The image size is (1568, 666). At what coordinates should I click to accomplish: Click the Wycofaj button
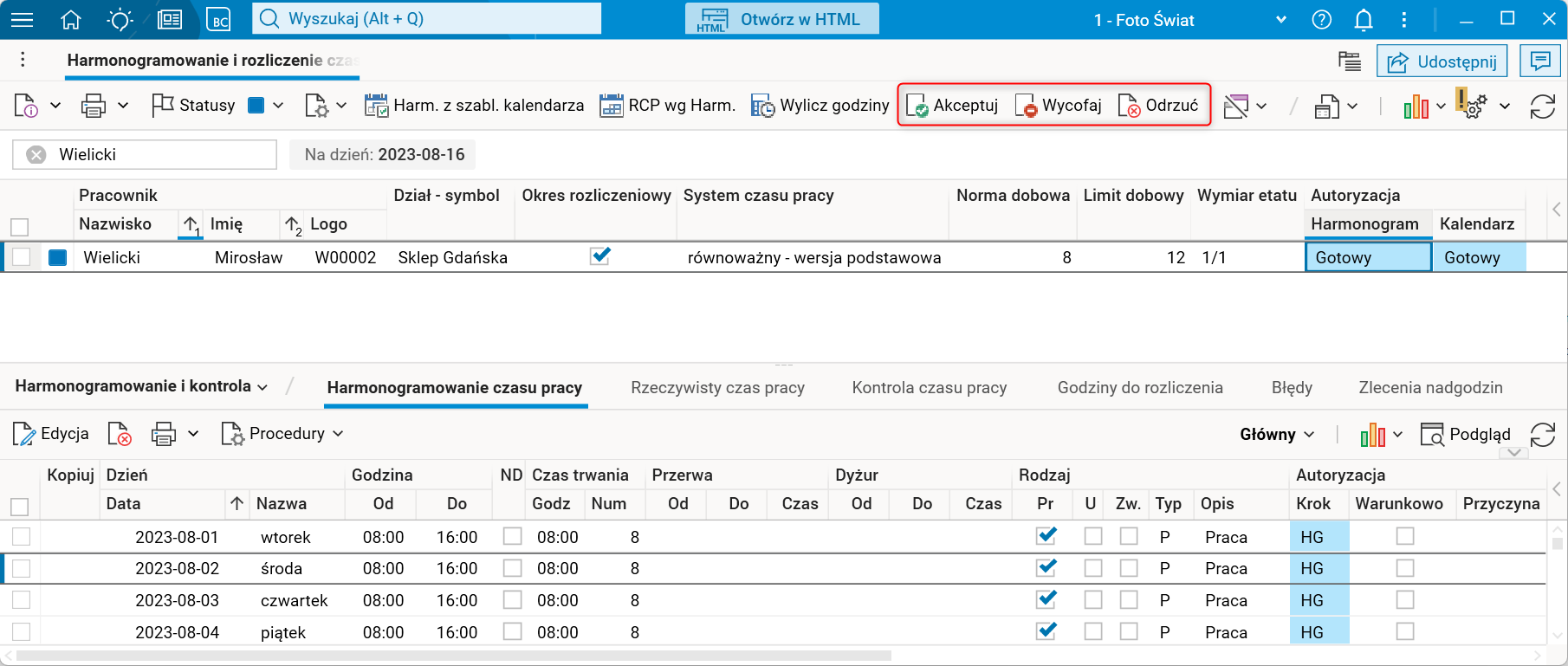(x=1059, y=106)
